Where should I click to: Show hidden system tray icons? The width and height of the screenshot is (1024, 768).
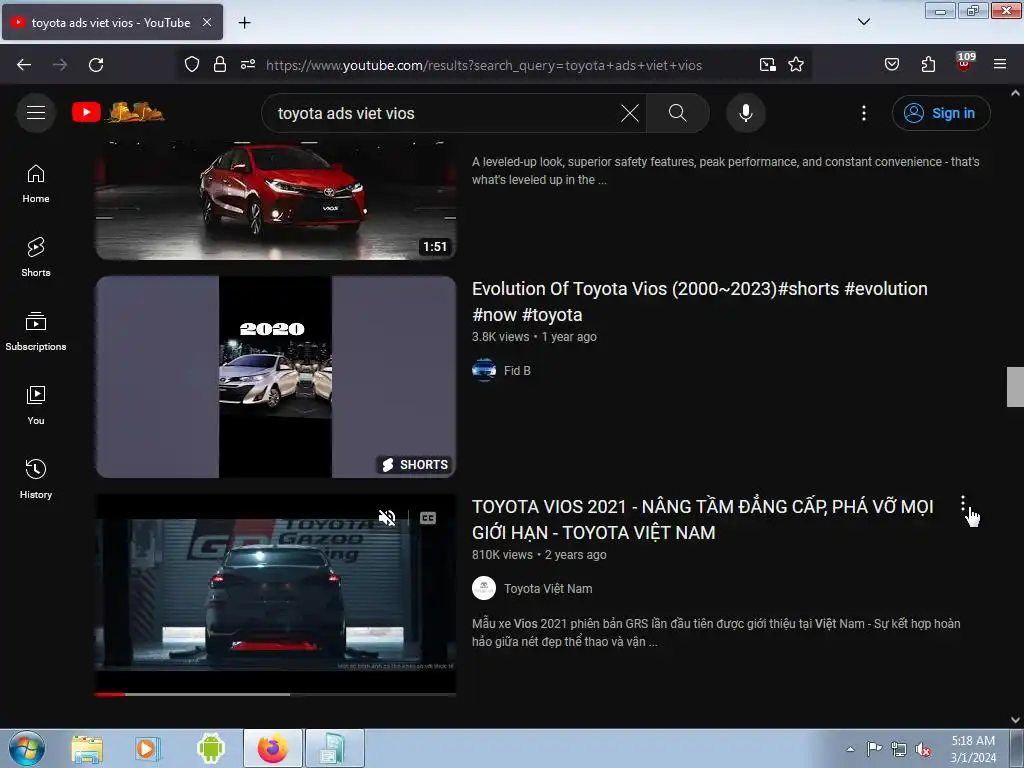(850, 749)
